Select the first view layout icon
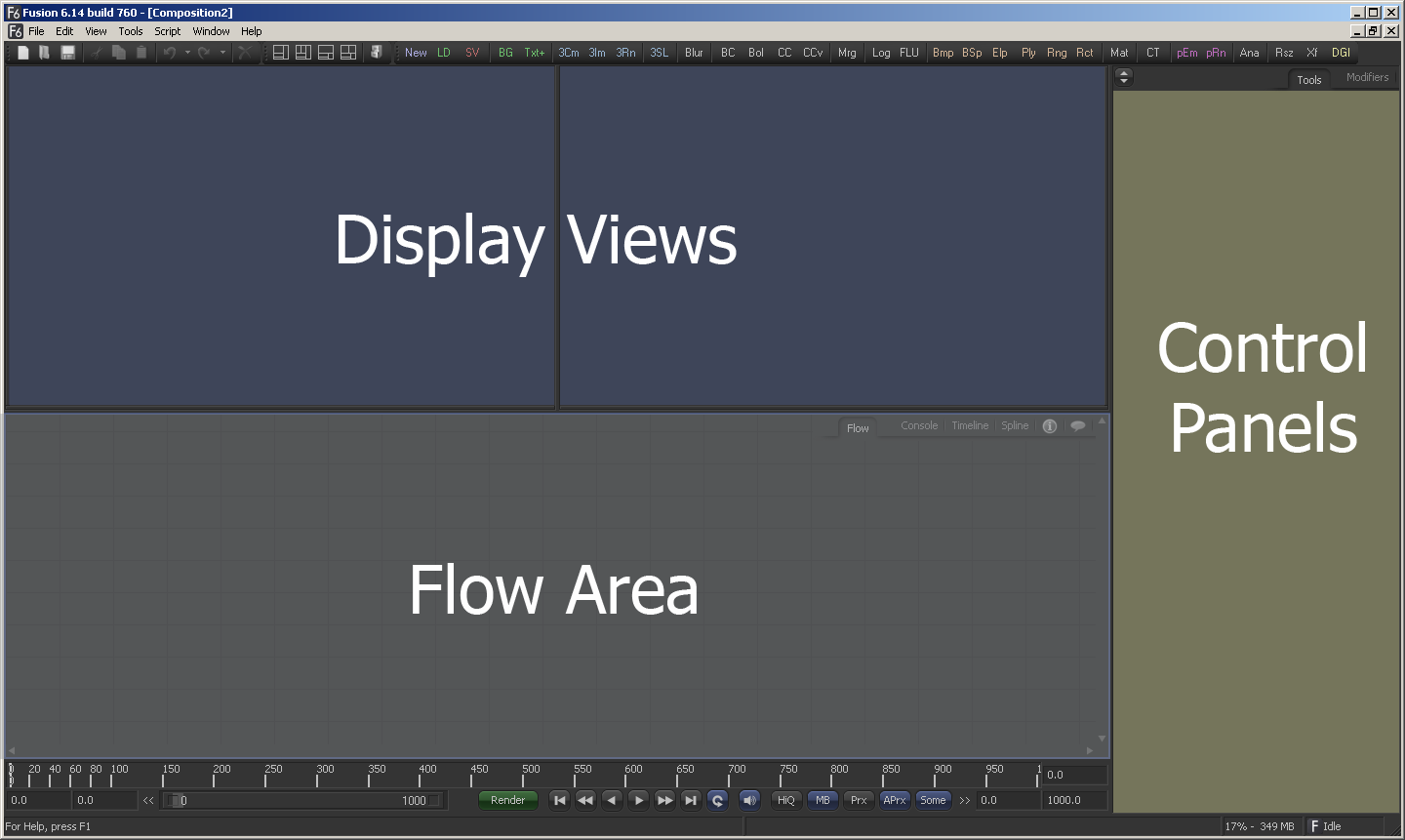Viewport: 1405px width, 840px height. (281, 53)
